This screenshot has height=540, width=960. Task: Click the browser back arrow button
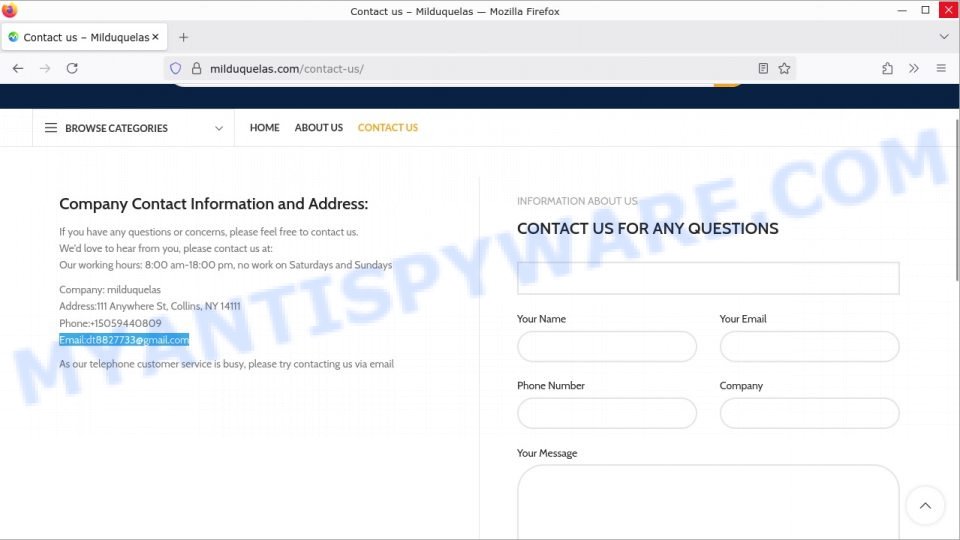click(x=18, y=68)
